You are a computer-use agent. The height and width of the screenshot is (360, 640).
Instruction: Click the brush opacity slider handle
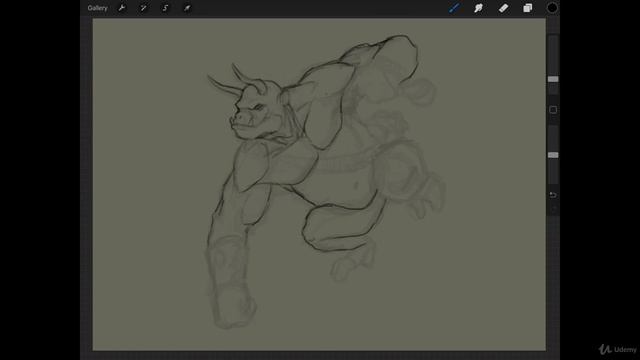pyautogui.click(x=553, y=155)
